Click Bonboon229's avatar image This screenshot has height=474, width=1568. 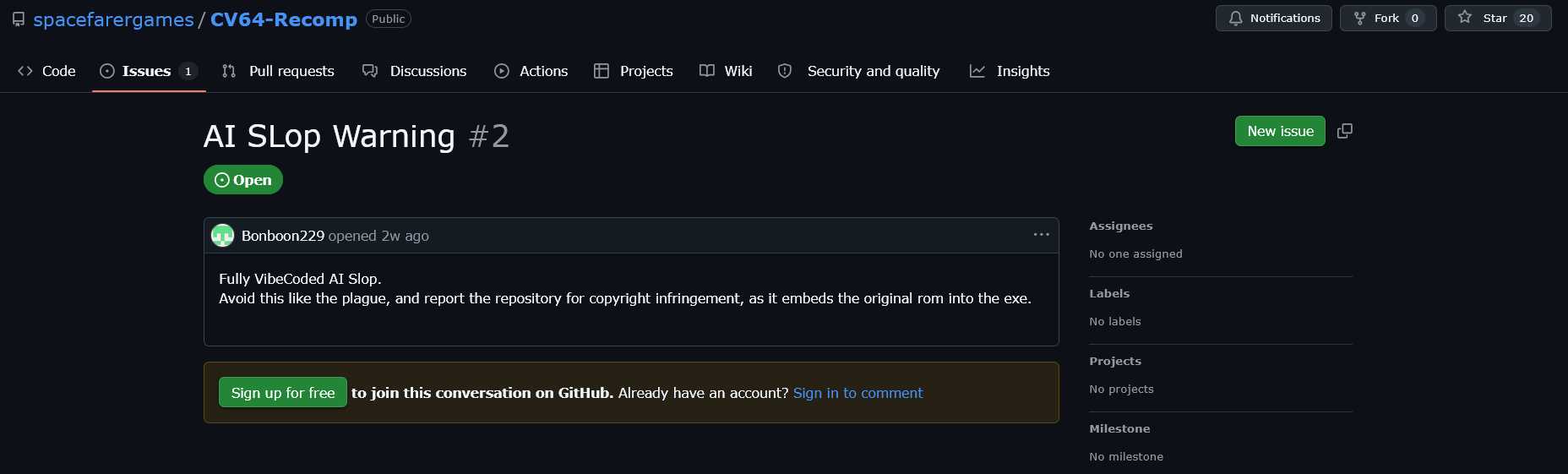click(222, 236)
